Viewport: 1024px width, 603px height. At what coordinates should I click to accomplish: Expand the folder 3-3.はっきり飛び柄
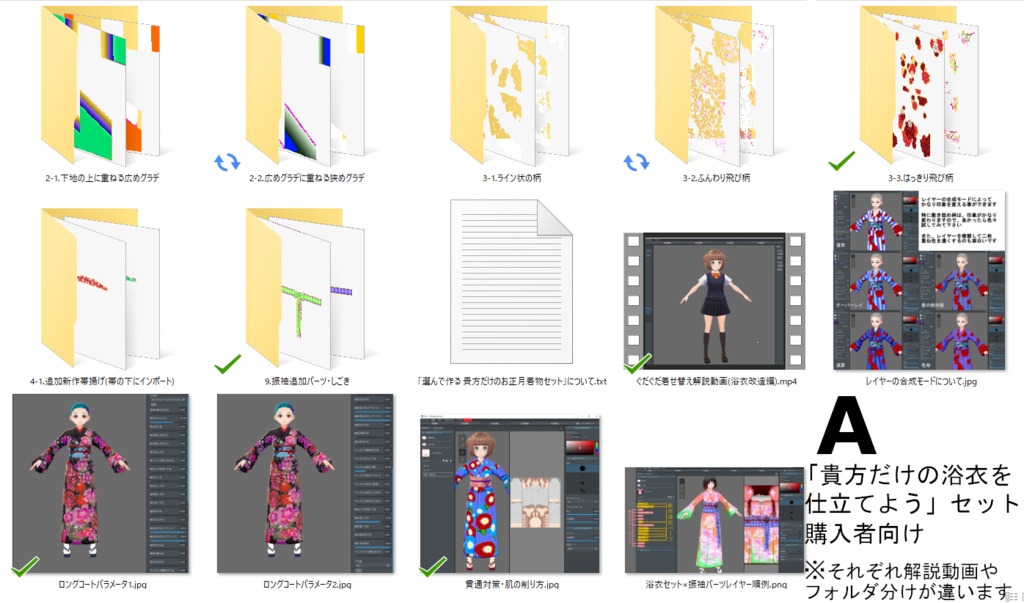920,85
